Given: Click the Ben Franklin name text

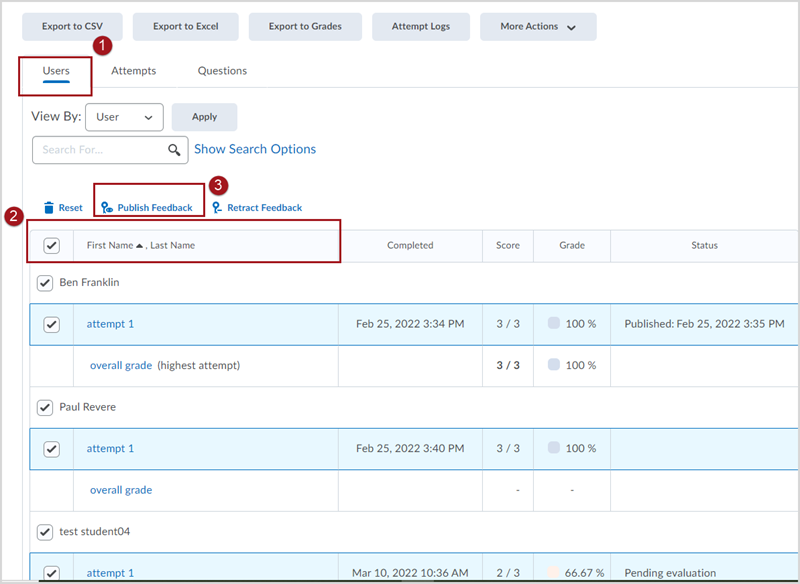Looking at the screenshot, I should click(89, 283).
